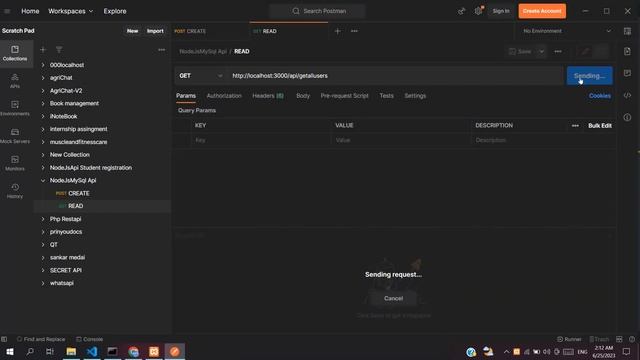Click the hamburger menu icon
This screenshot has height=360, width=640.
(x=7, y=11)
